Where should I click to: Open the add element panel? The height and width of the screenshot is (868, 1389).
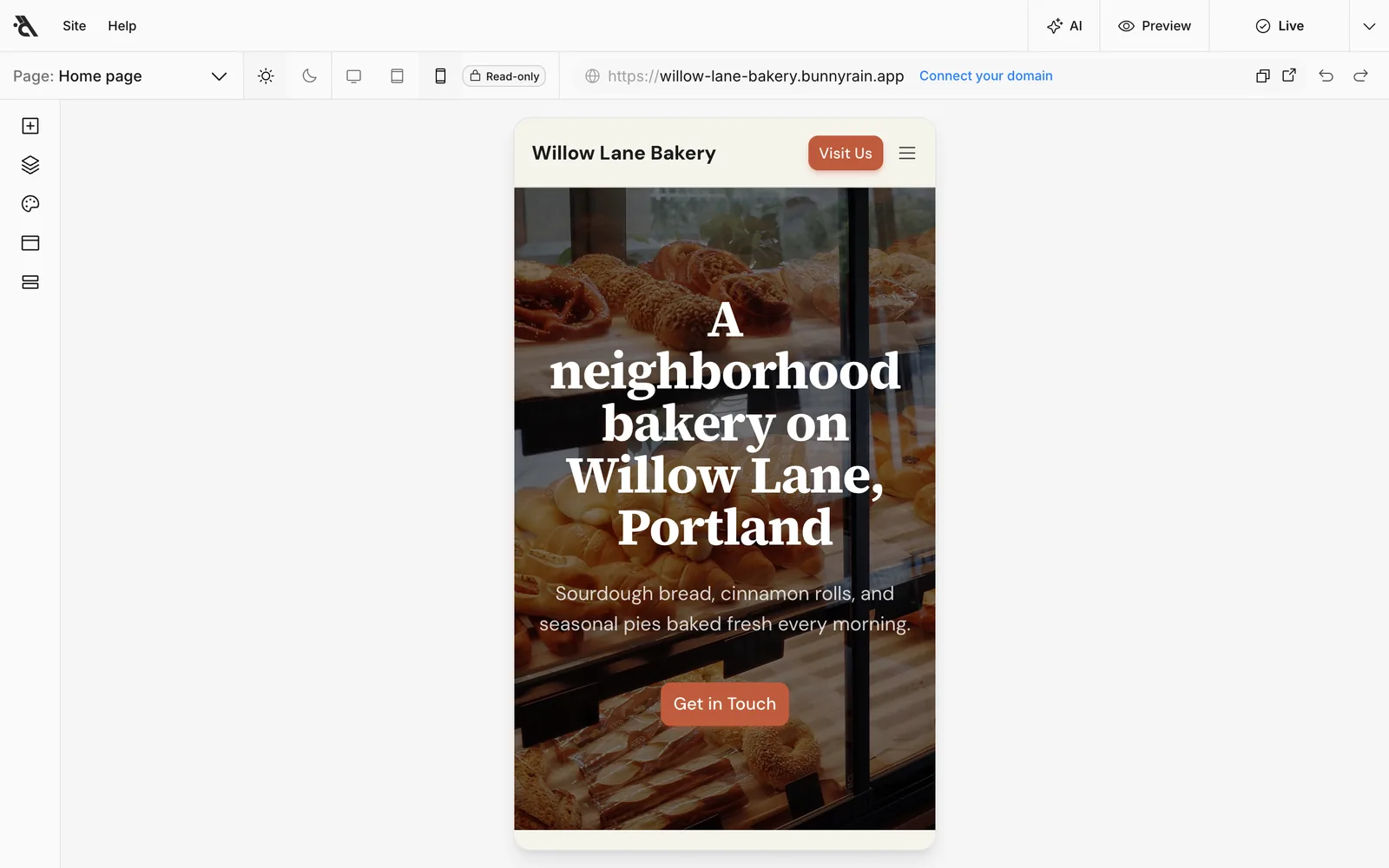coord(30,126)
